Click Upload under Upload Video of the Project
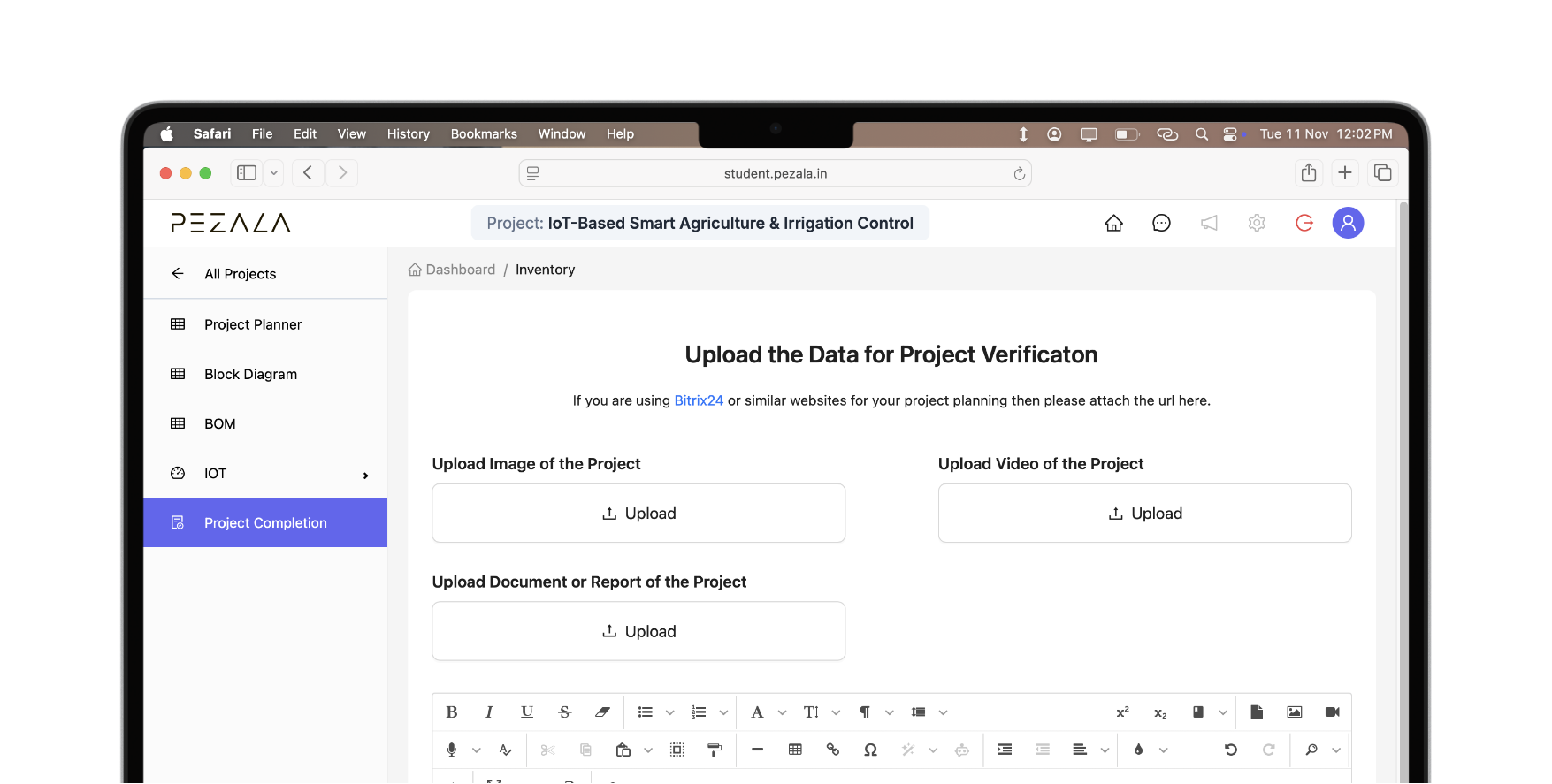 (1144, 514)
